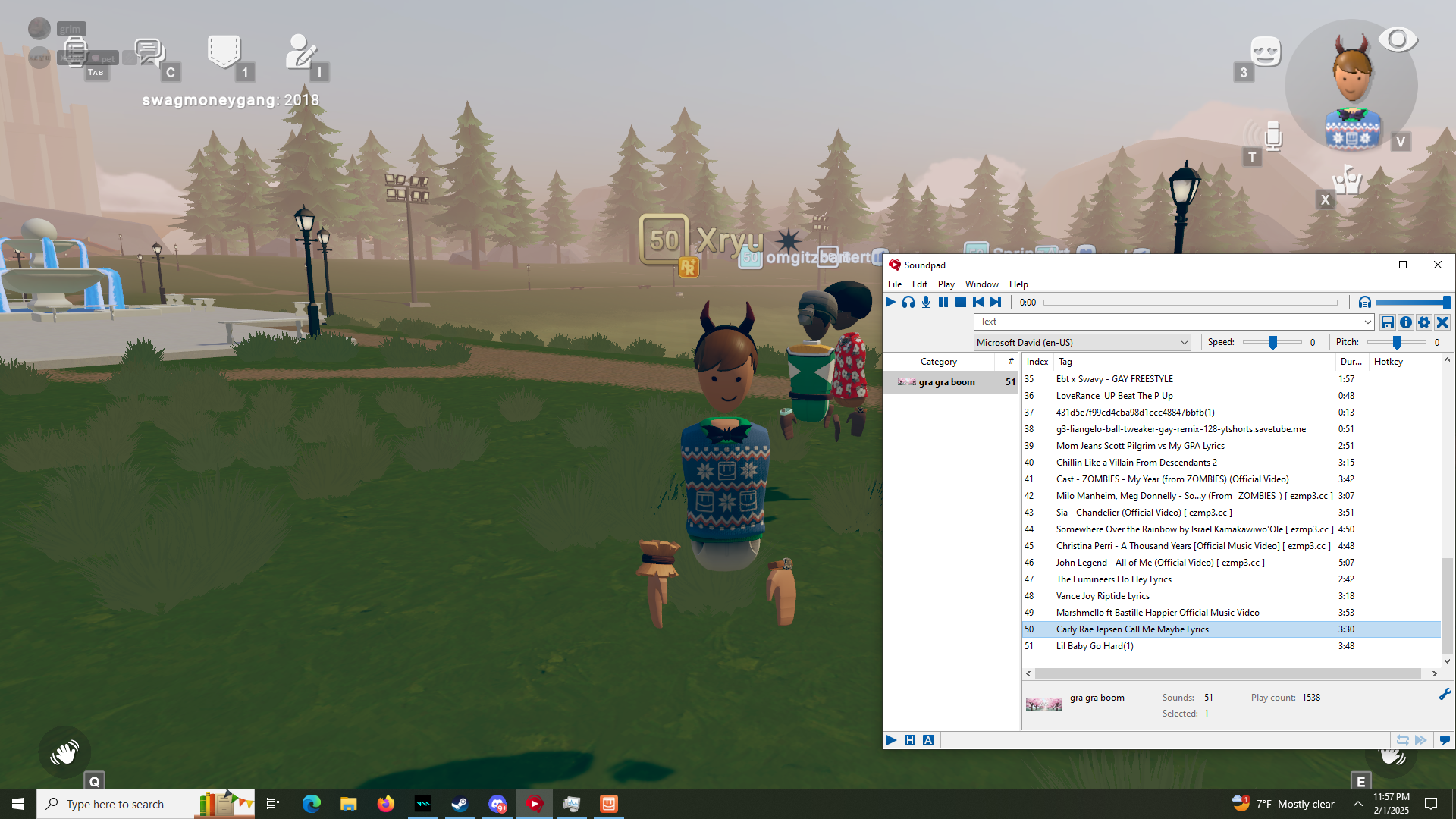1456x819 pixels.
Task: Toggle the A auto-keys status button
Action: pyautogui.click(x=928, y=740)
